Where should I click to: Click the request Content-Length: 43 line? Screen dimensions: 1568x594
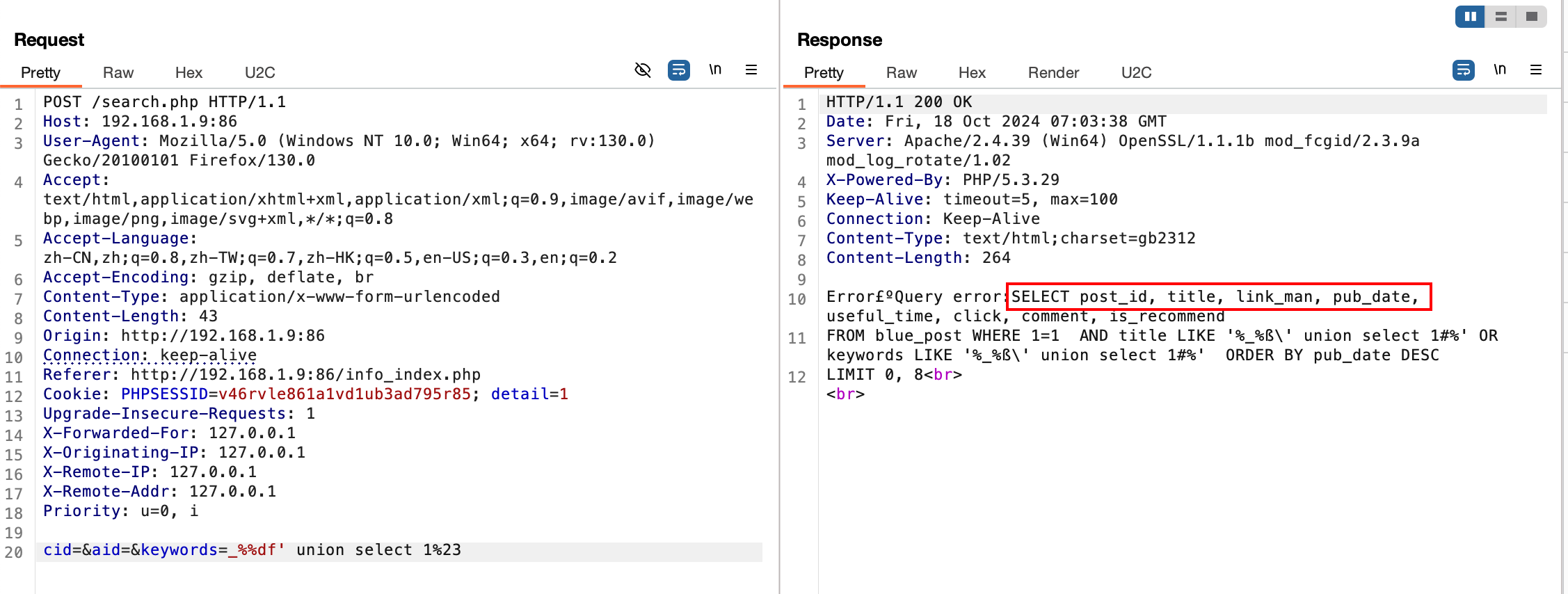131,316
